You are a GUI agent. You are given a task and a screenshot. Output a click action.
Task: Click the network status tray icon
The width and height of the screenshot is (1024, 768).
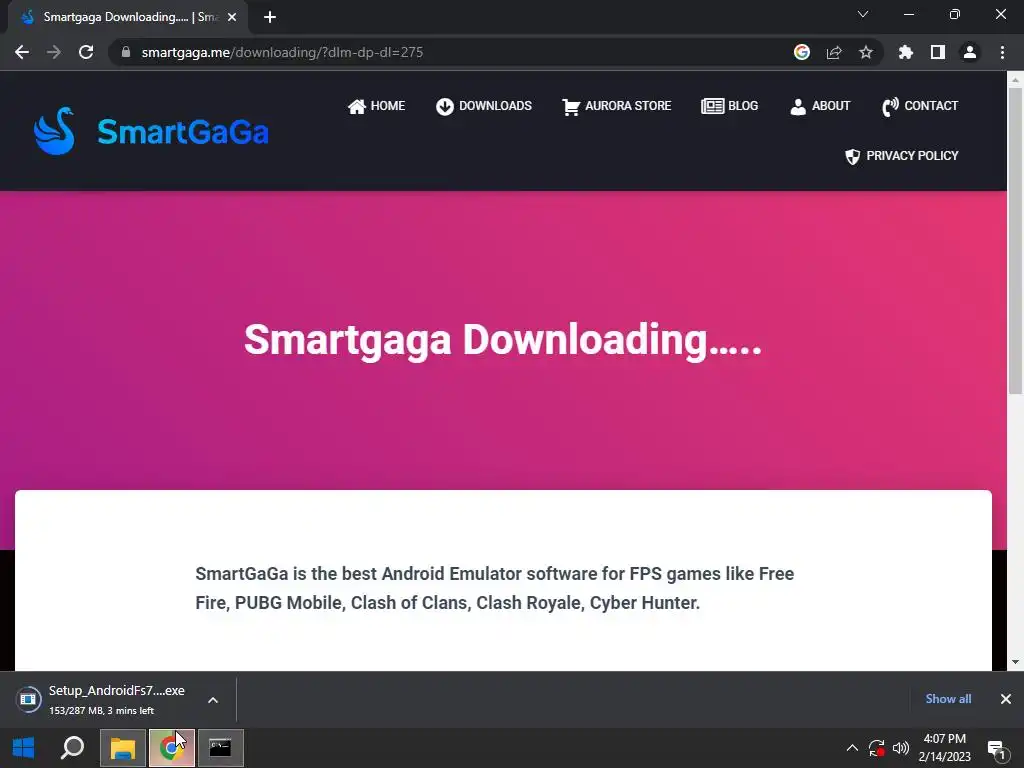876,748
